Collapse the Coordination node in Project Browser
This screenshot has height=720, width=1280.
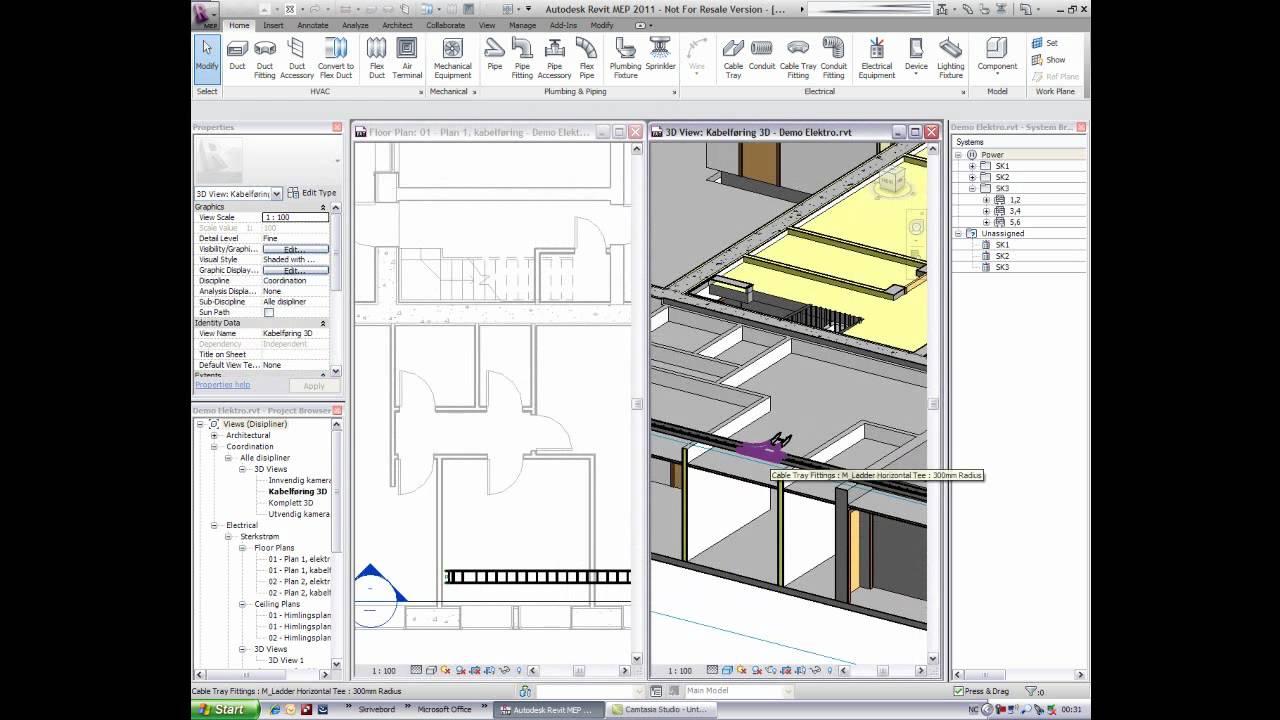214,447
